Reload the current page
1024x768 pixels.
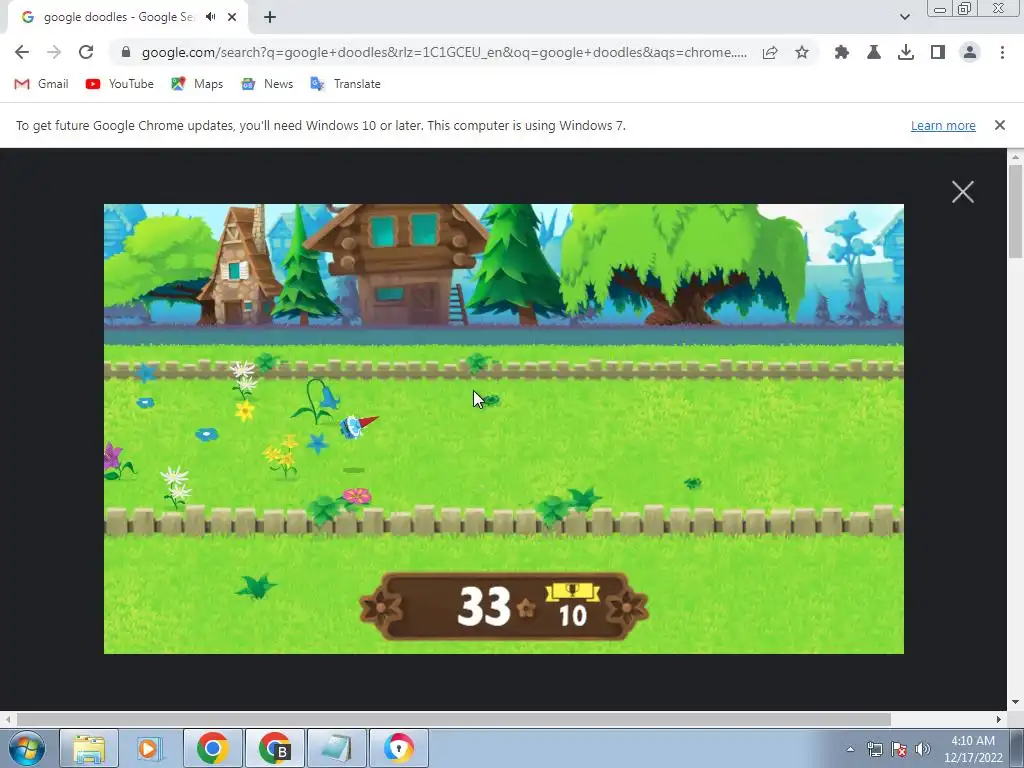tap(86, 52)
